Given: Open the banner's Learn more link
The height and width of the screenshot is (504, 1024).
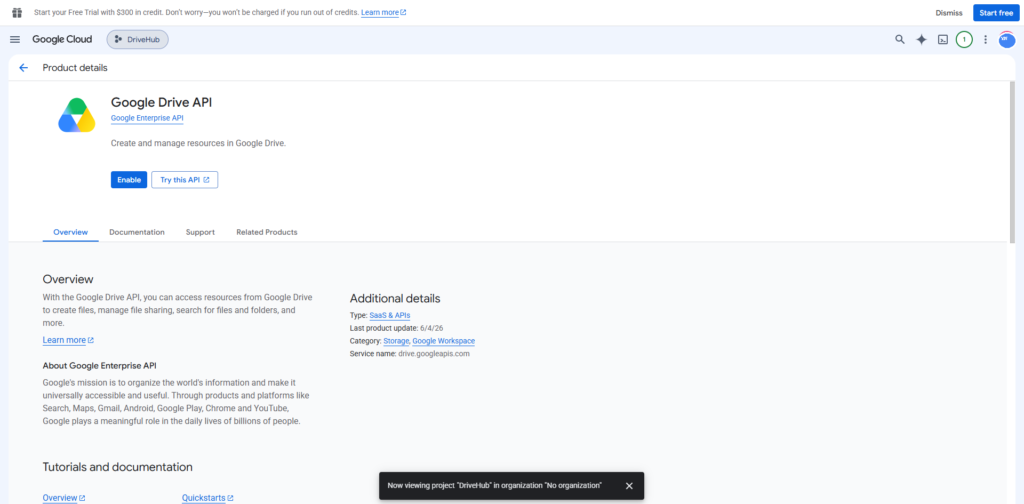Looking at the screenshot, I should point(383,12).
